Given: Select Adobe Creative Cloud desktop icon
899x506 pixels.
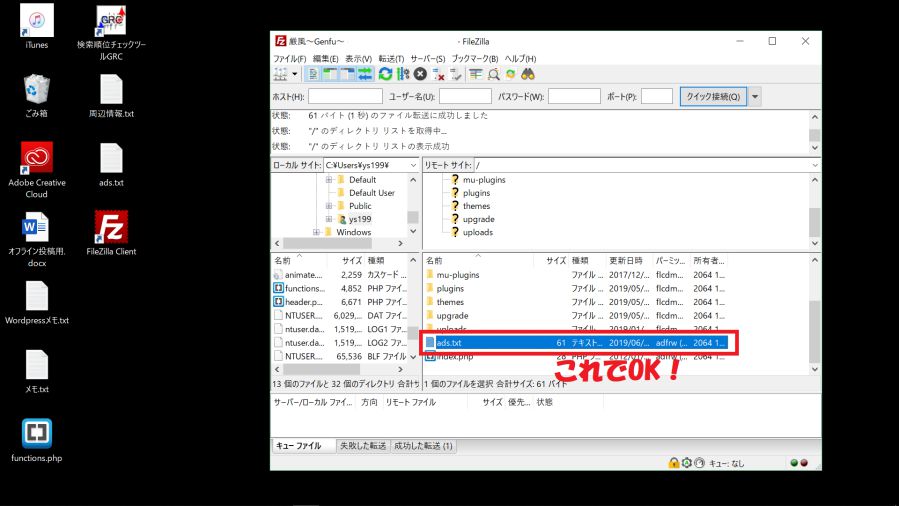Looking at the screenshot, I should (x=37, y=170).
